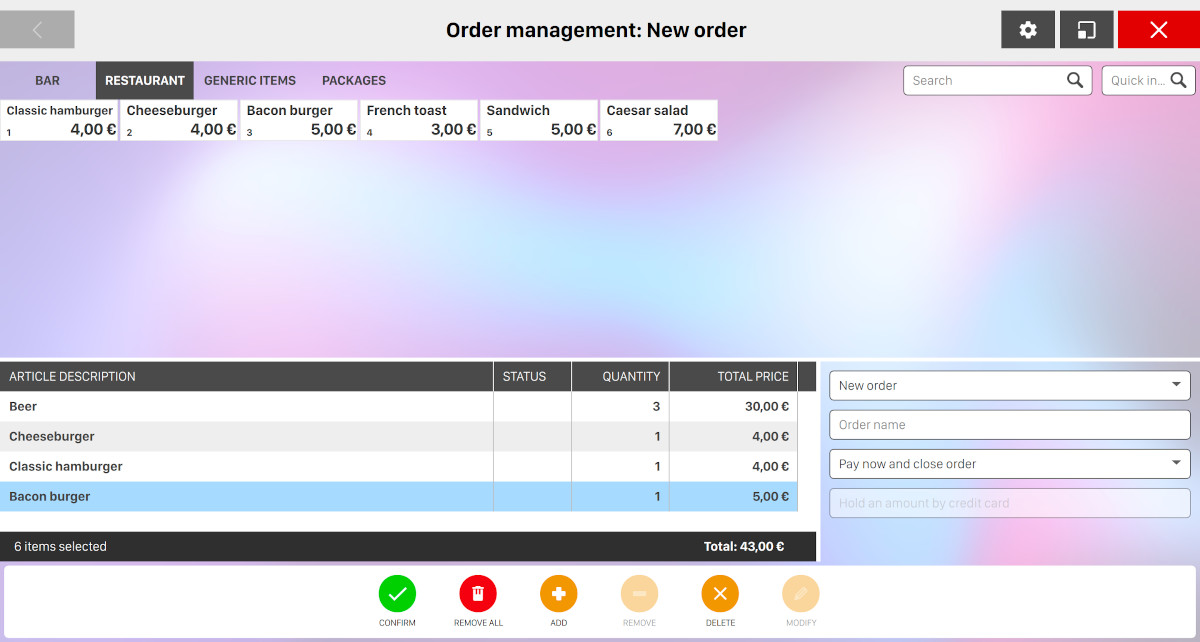Click the magnifier icon in Search box
The image size is (1200, 642).
1075,81
